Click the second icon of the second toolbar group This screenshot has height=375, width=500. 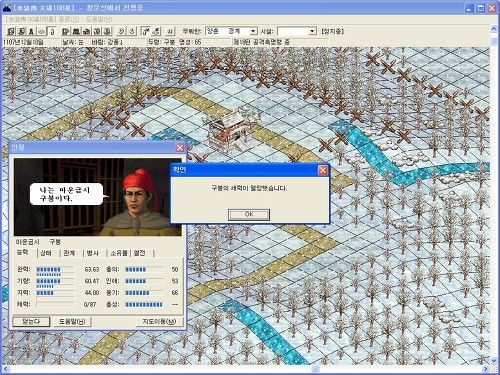point(76,31)
